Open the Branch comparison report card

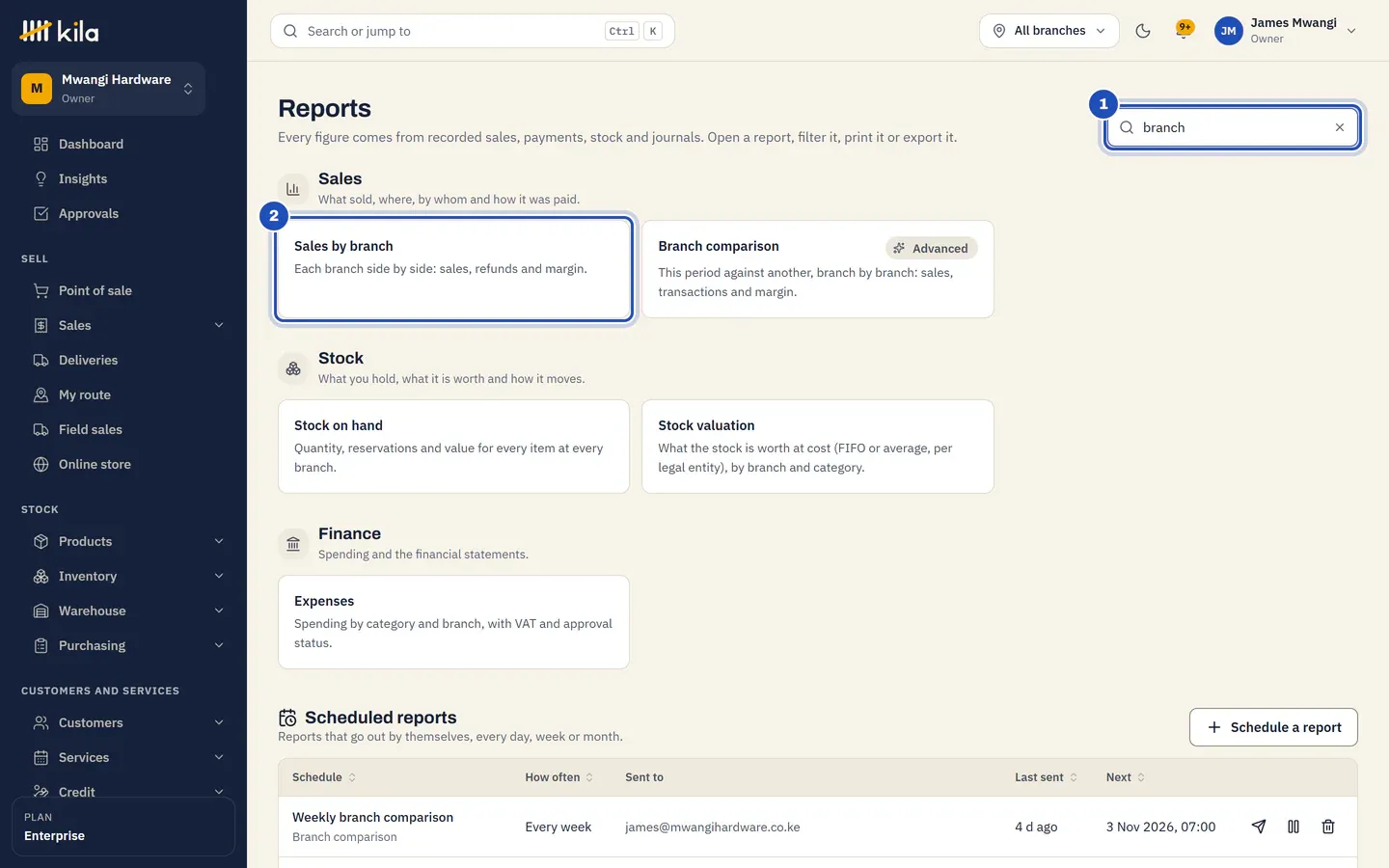tap(818, 269)
